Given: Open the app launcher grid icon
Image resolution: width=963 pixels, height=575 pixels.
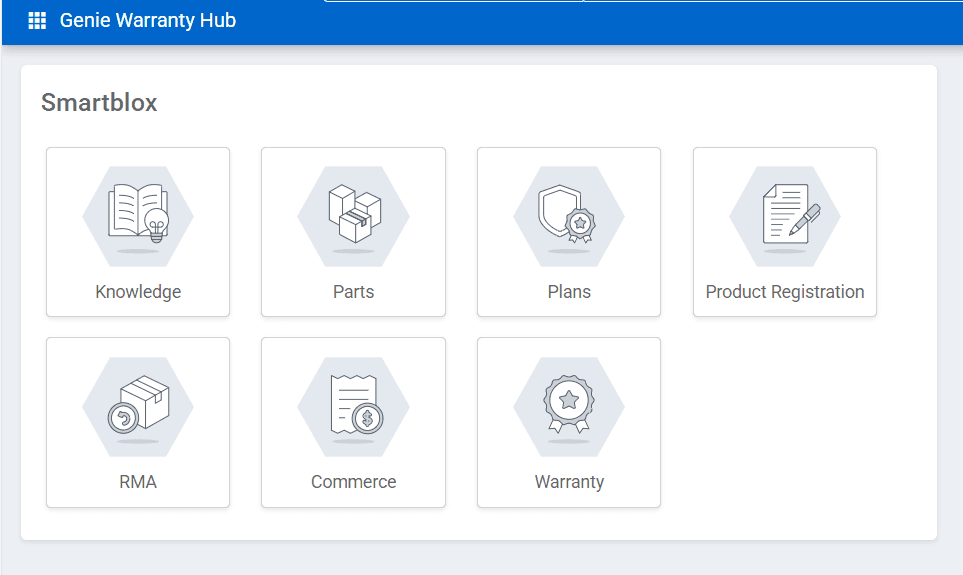Looking at the screenshot, I should pos(37,20).
